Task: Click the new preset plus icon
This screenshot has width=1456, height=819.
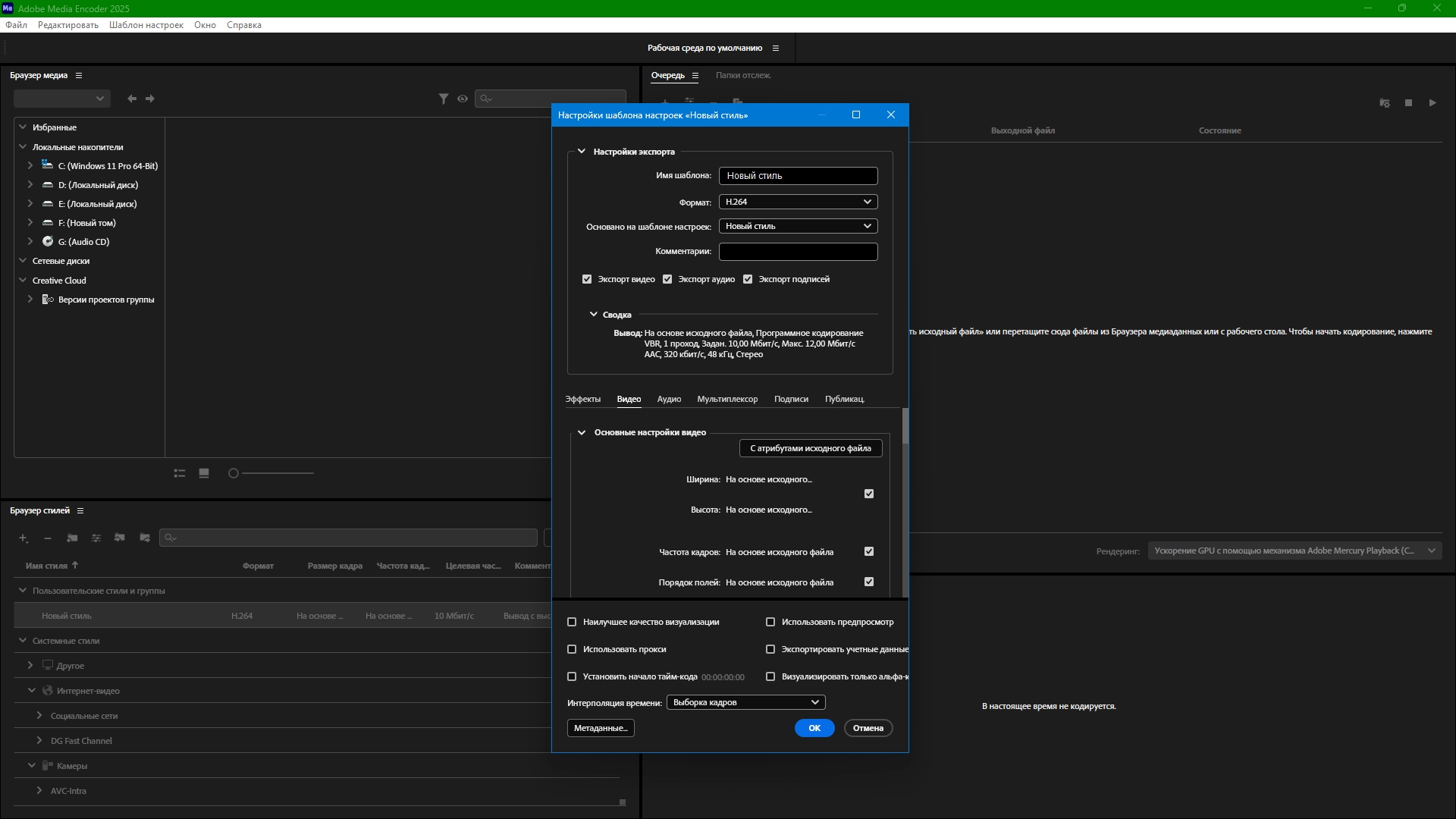Action: [24, 538]
